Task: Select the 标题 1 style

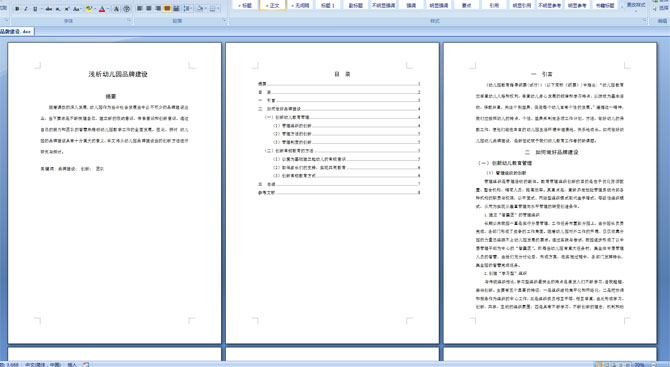Action: [x=328, y=6]
